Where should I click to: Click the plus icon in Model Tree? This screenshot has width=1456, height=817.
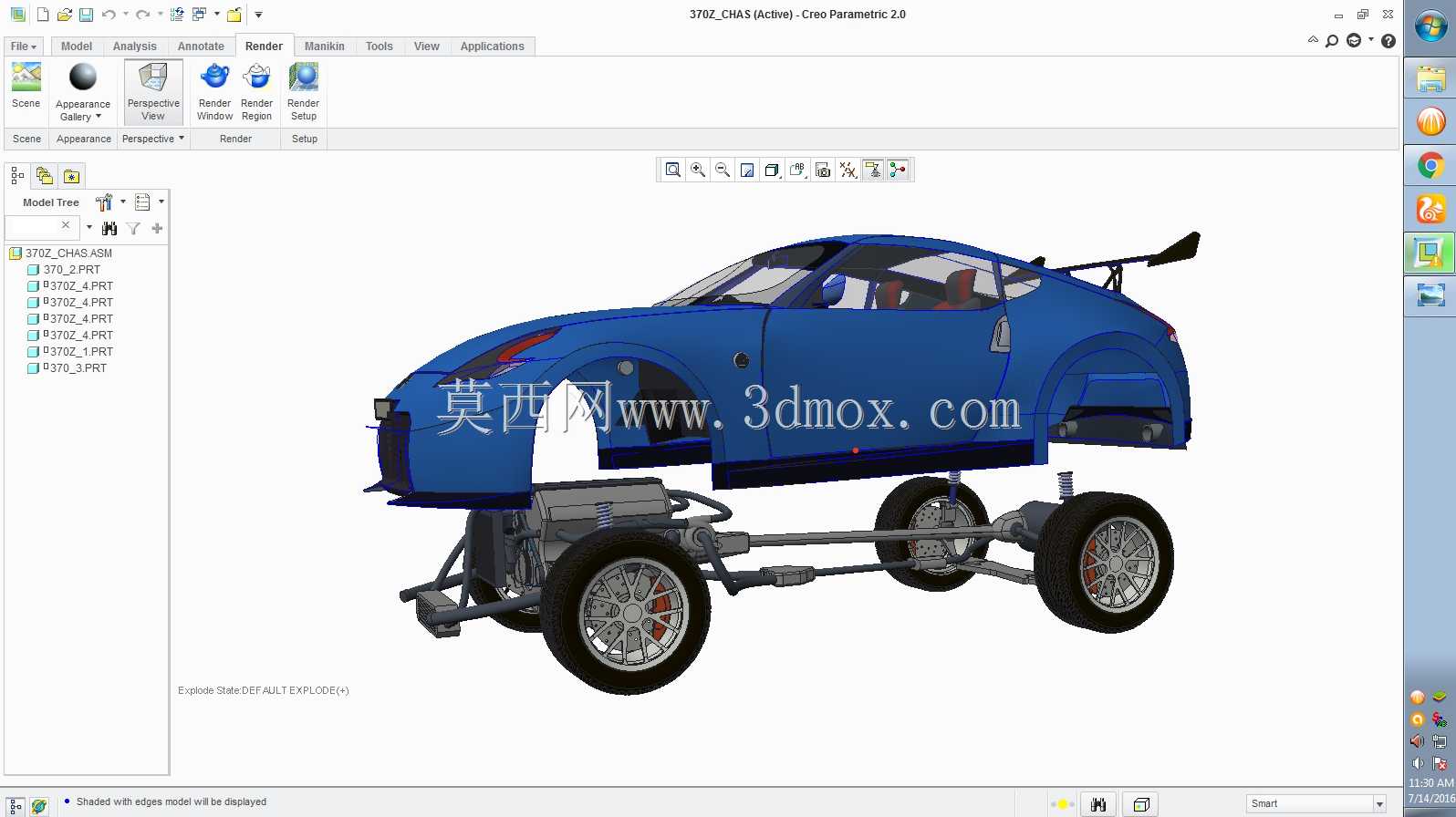pos(157,229)
